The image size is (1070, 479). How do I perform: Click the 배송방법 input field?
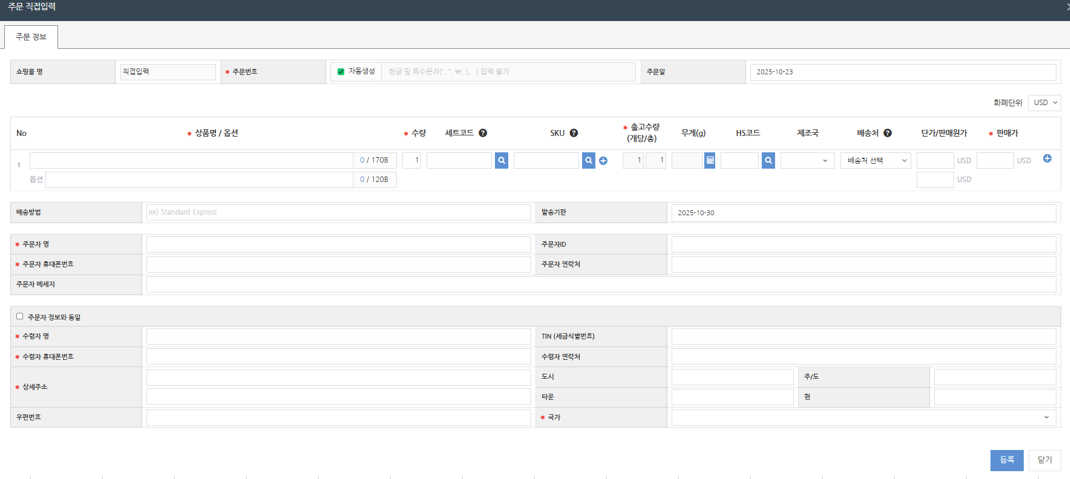click(337, 212)
